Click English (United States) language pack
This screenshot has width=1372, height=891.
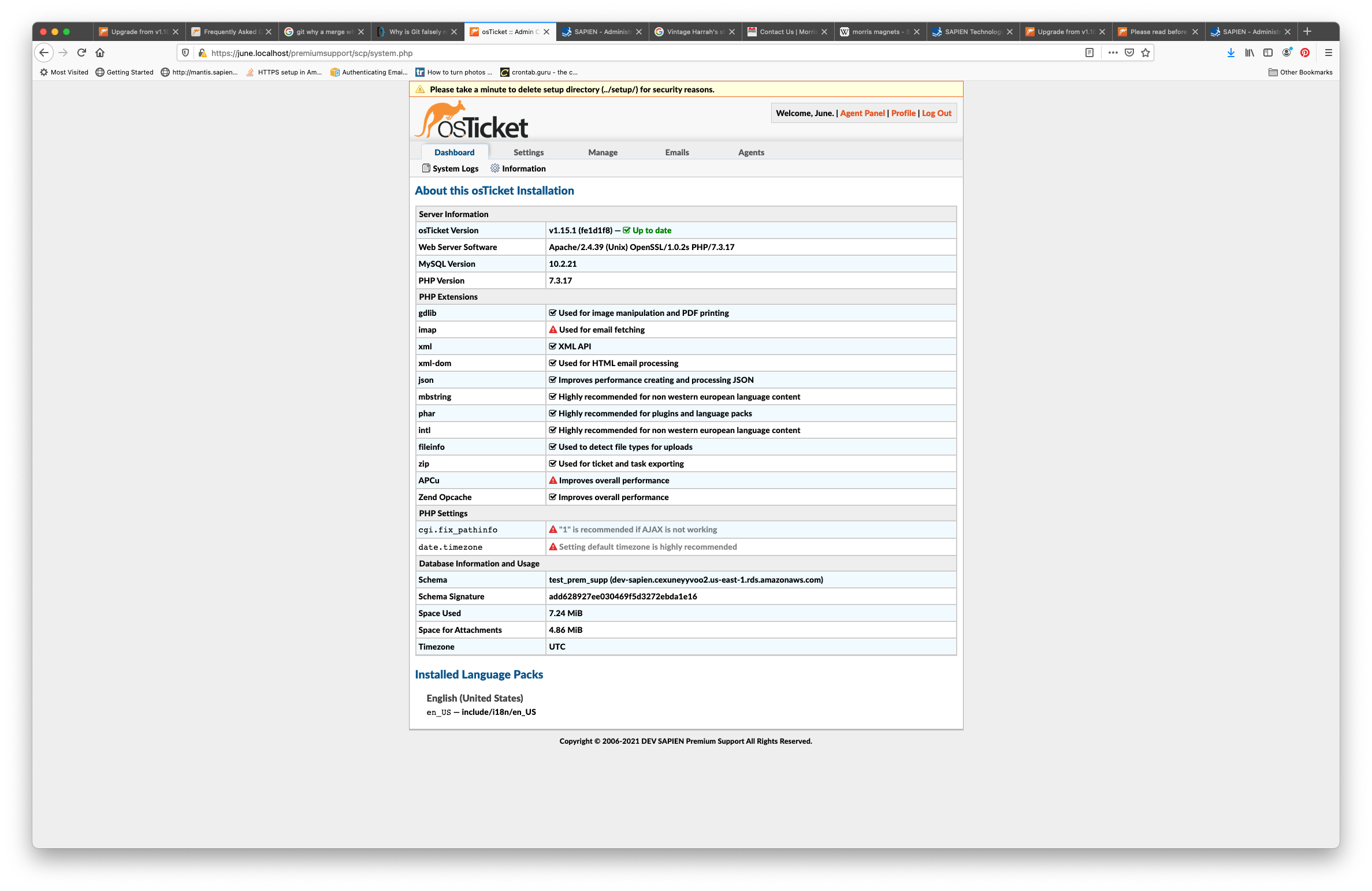(475, 698)
